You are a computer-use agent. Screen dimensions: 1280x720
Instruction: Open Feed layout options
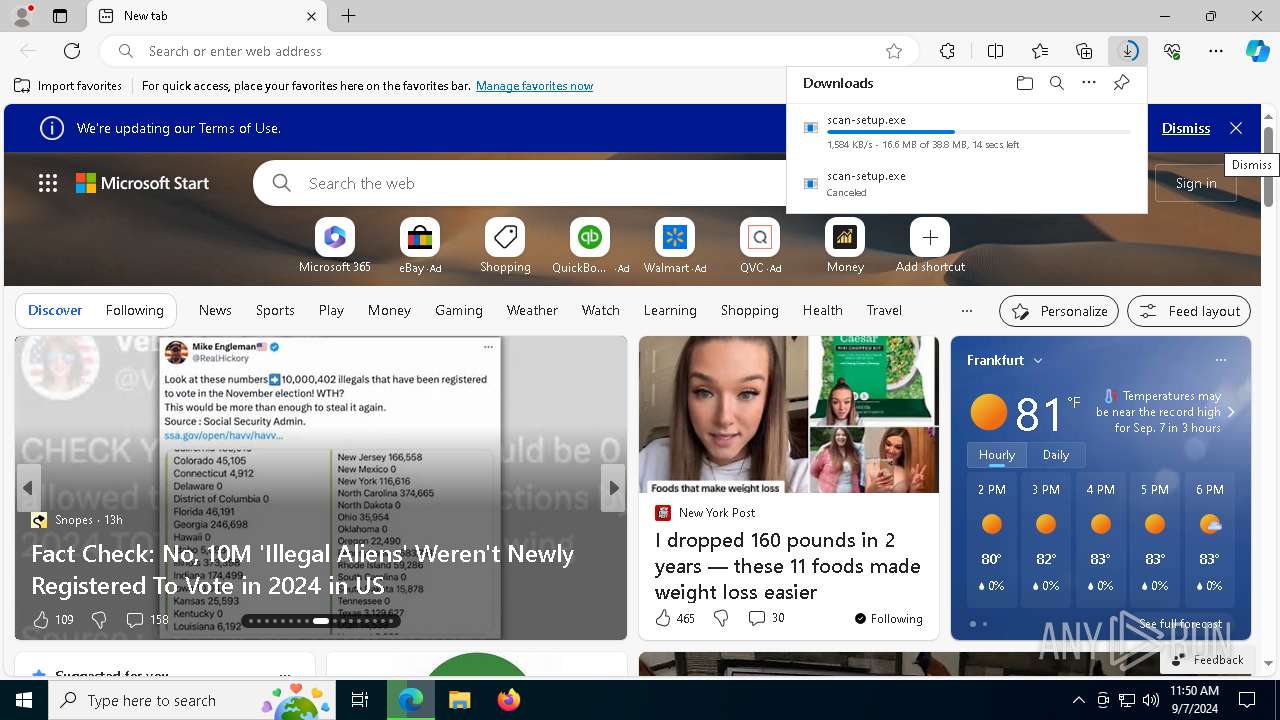click(1189, 311)
